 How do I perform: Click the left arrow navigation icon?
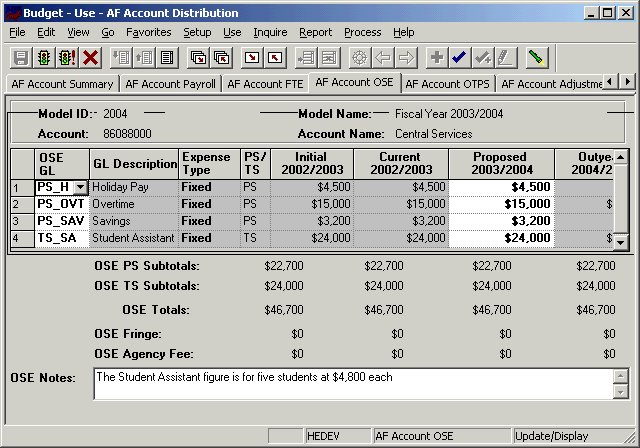[x=382, y=58]
